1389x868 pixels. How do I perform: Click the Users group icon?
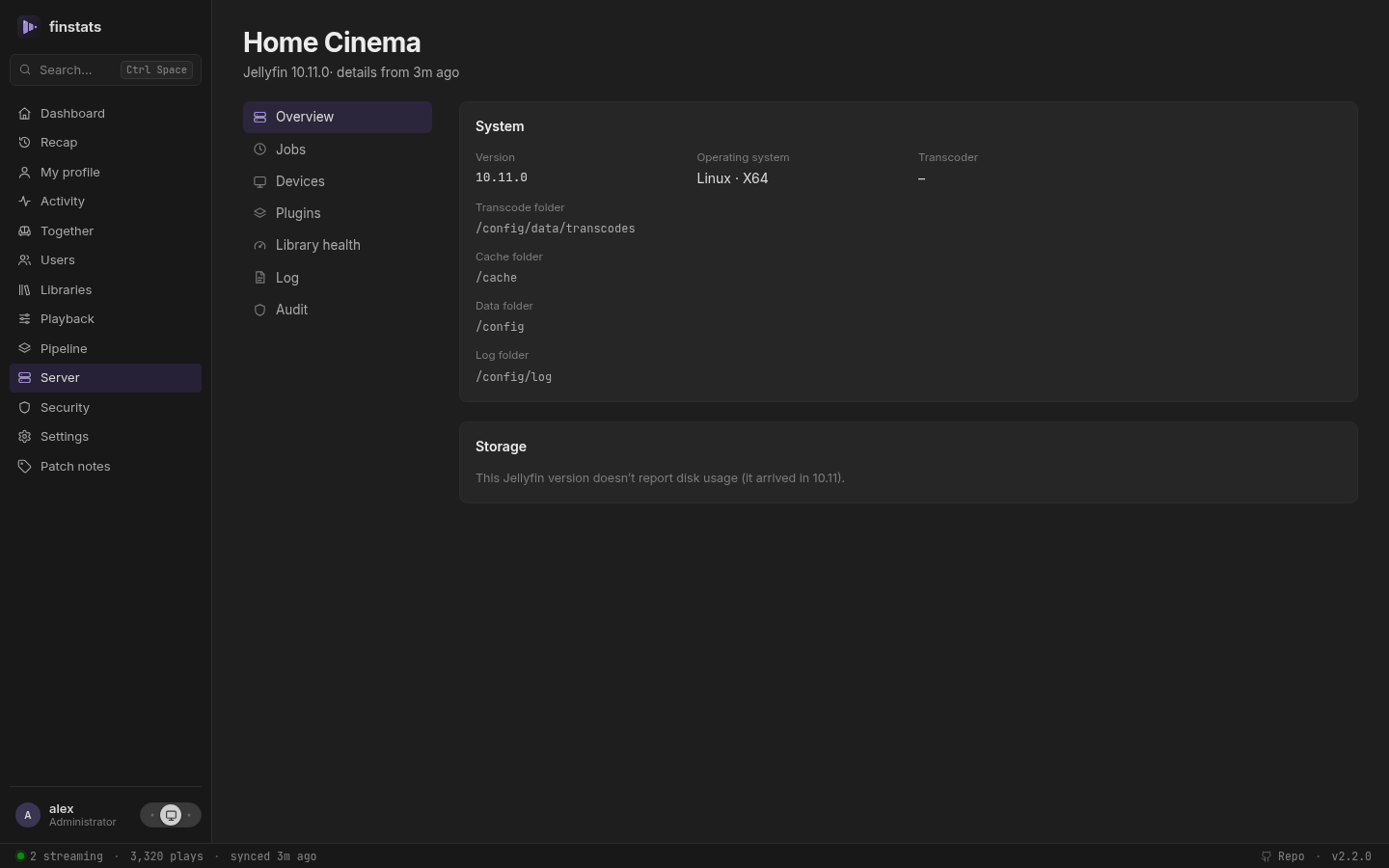coord(24,260)
